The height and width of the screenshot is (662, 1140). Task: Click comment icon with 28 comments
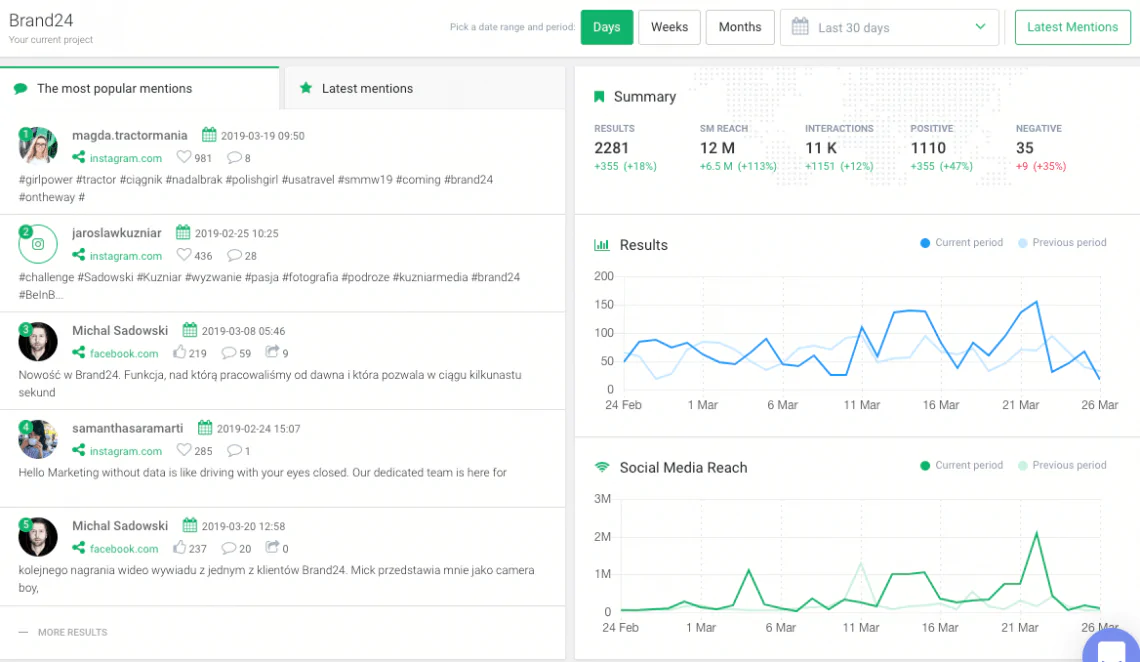click(234, 255)
